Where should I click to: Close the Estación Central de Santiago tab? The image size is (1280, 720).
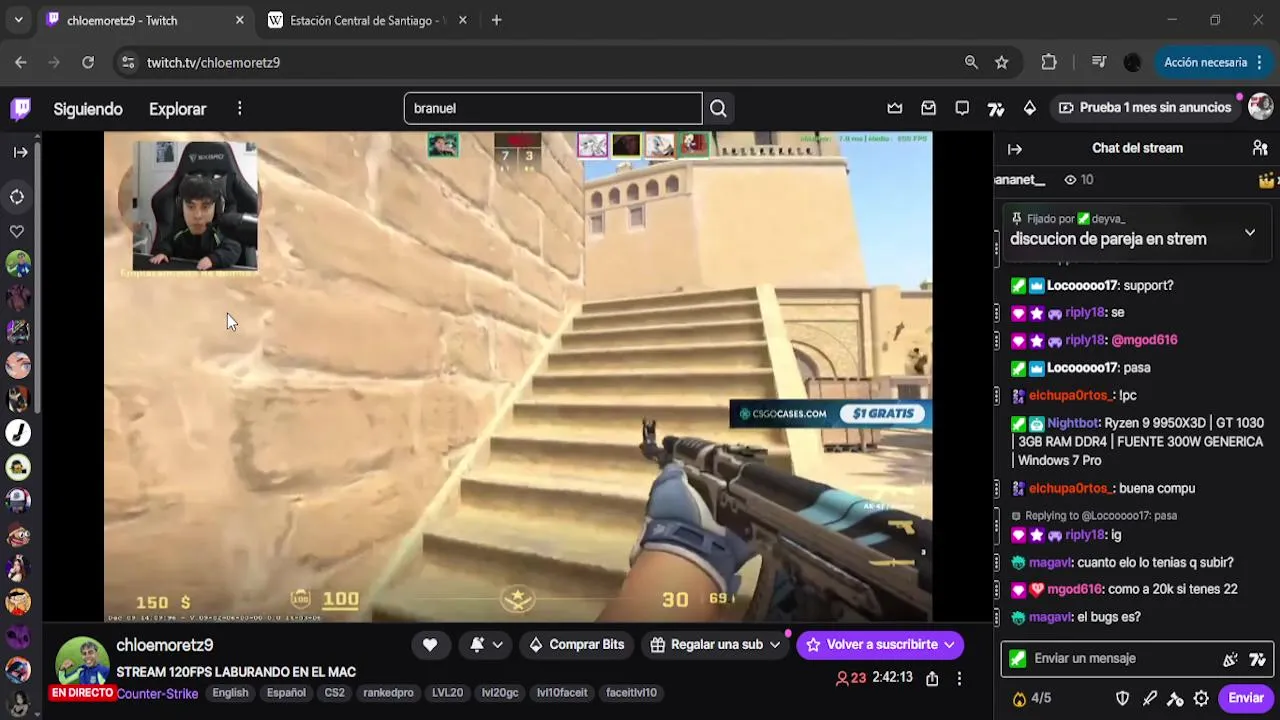tap(462, 20)
